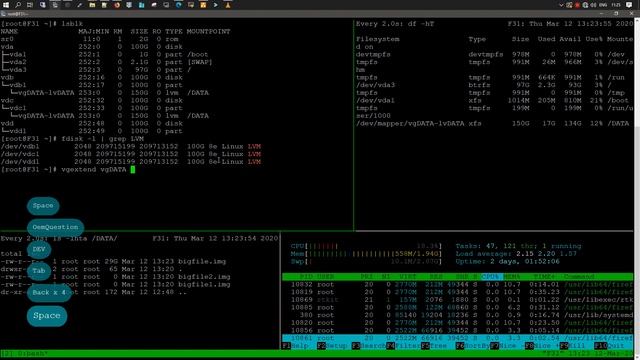
Task: Open Task View from the taskbar
Action: pos(30,5)
